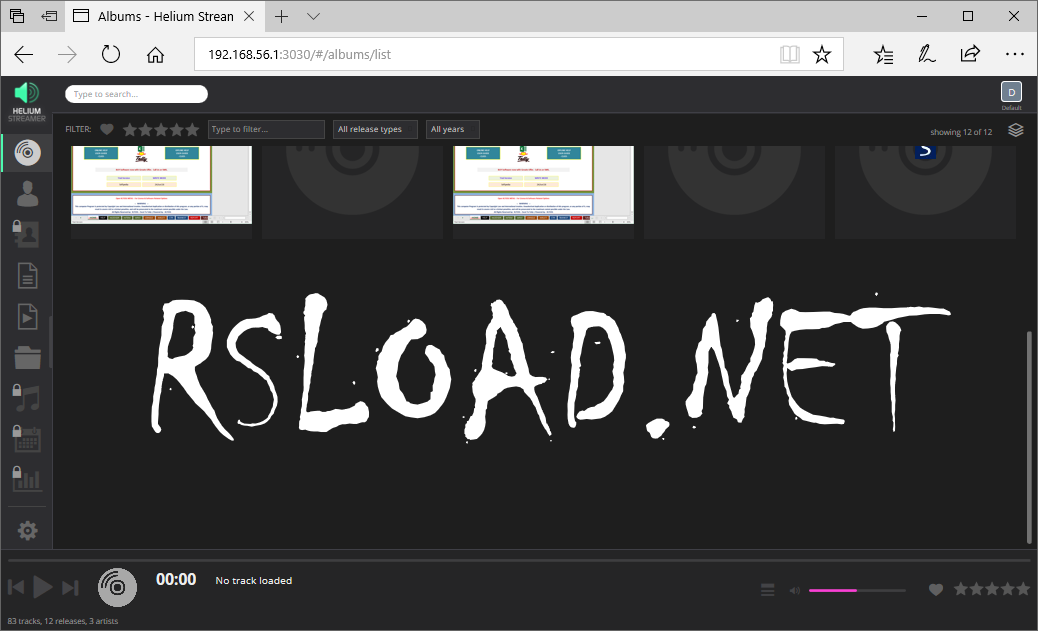The width and height of the screenshot is (1038, 631).
Task: Open the folders sidebar icon
Action: click(27, 358)
